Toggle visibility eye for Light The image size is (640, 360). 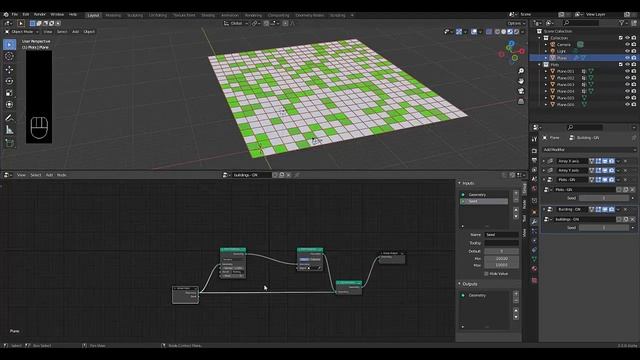coord(627,51)
